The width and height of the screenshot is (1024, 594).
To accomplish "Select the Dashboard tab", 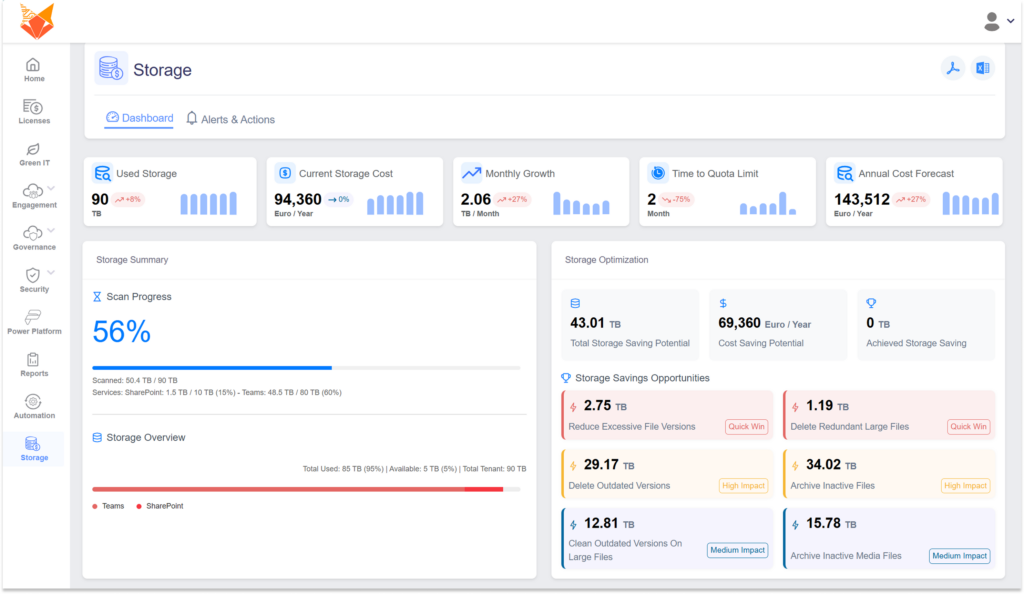I will (x=139, y=118).
